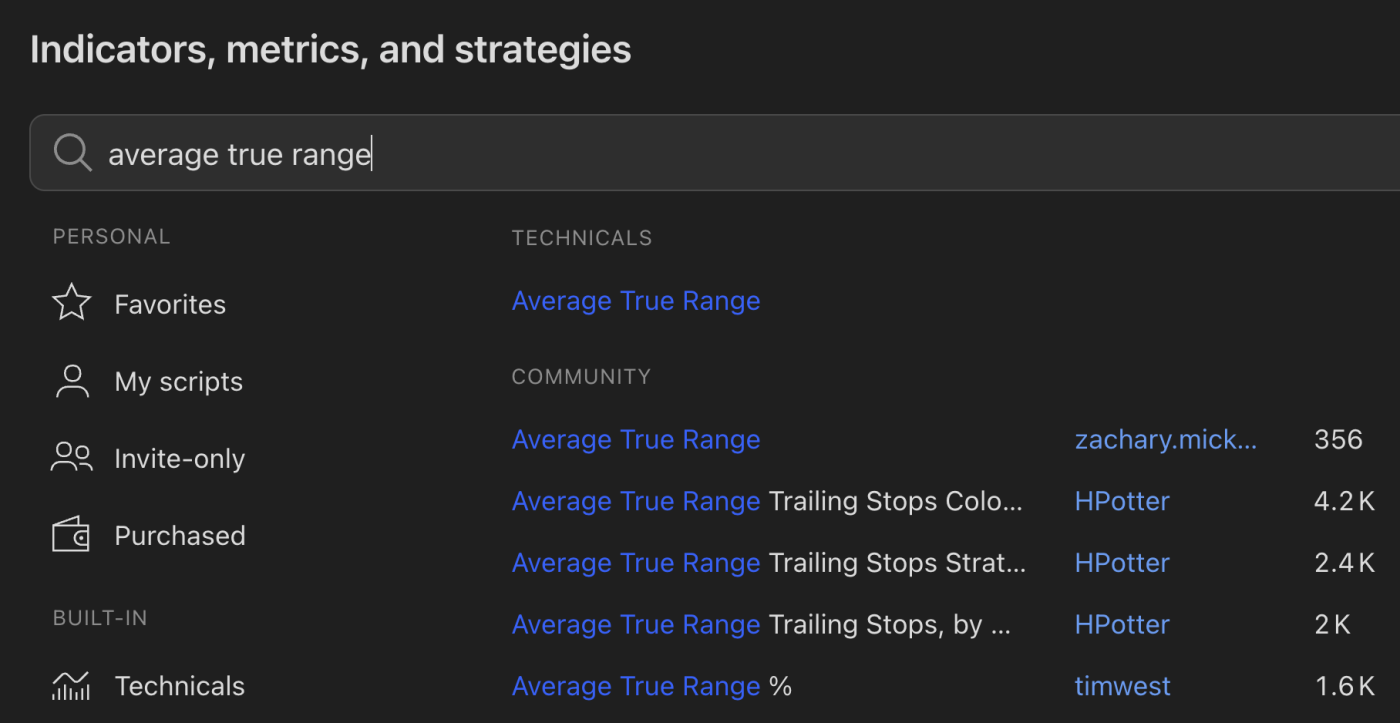Select the Favorites sidebar item

(170, 304)
